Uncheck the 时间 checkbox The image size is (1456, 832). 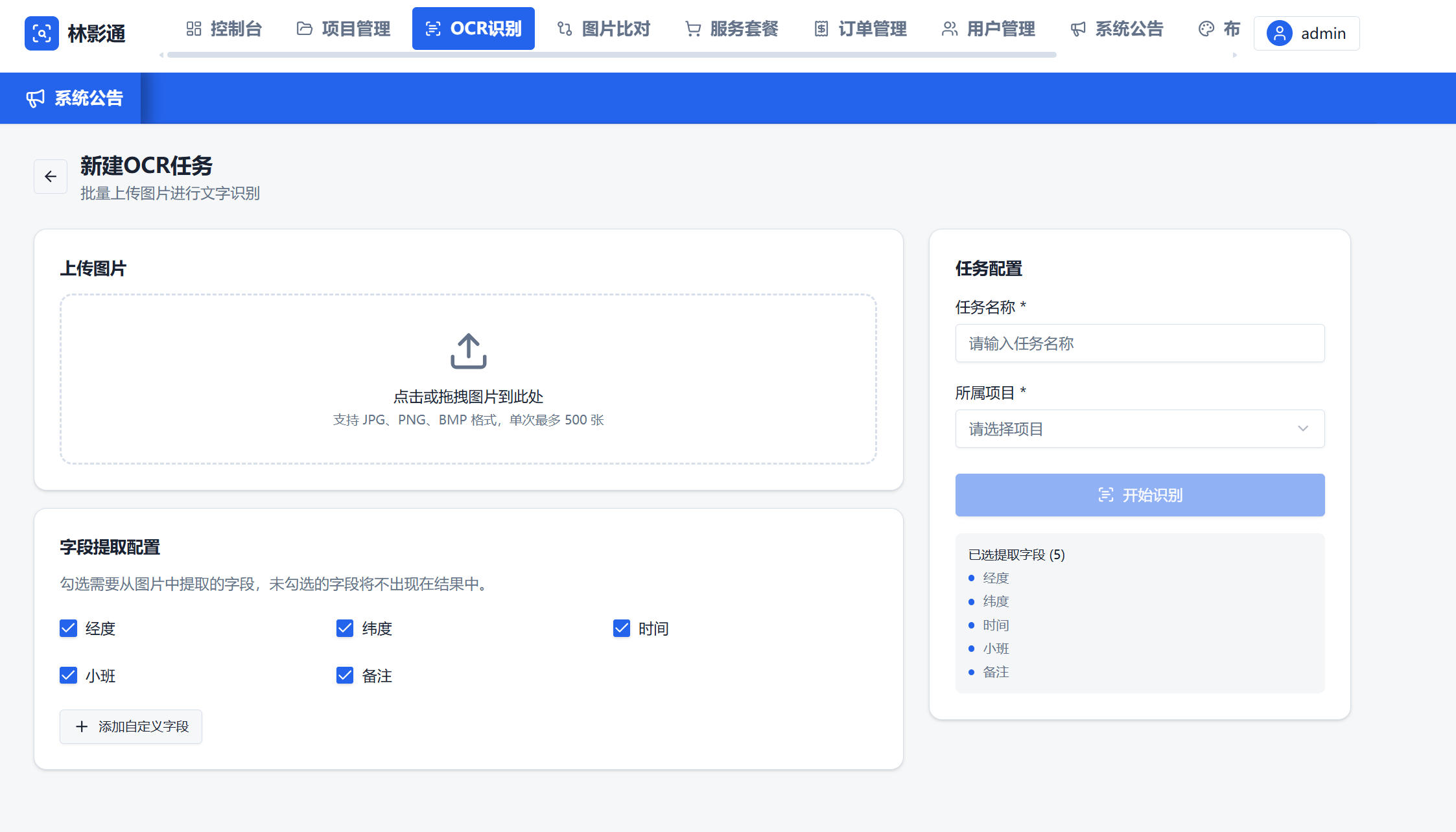coord(622,629)
